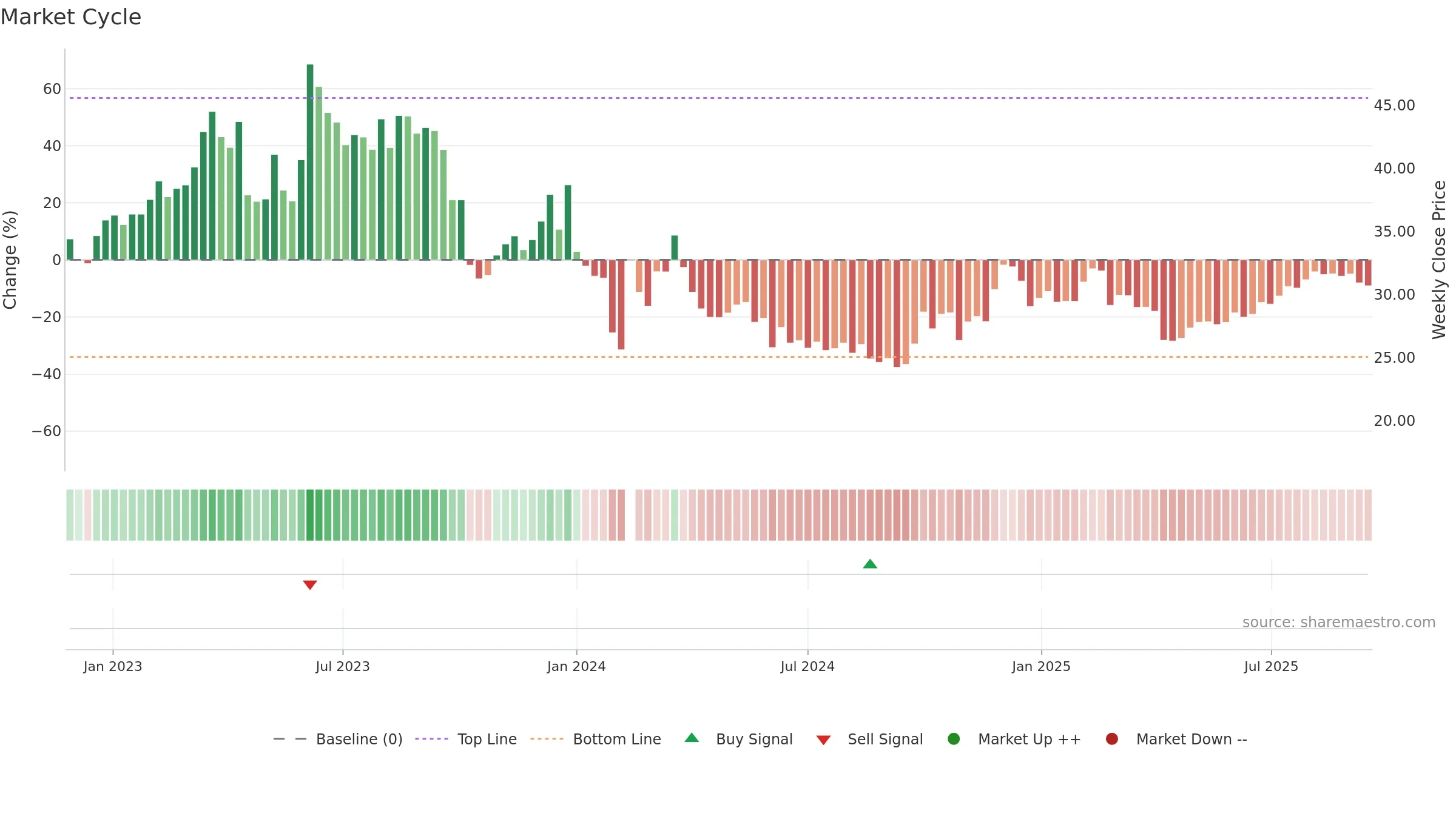Click the Jul 2023 x-axis label

343,666
